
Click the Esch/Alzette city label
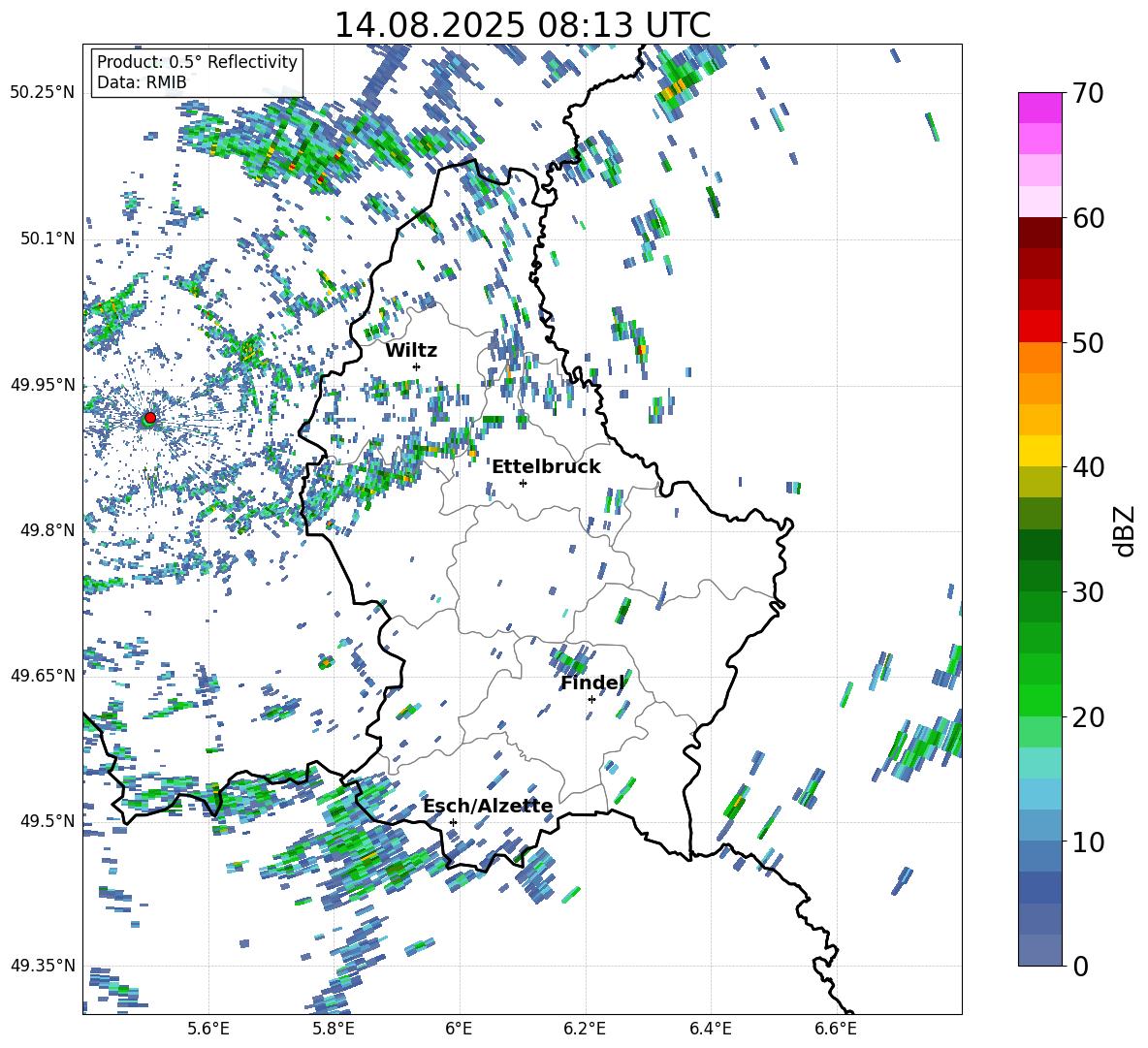coord(488,806)
